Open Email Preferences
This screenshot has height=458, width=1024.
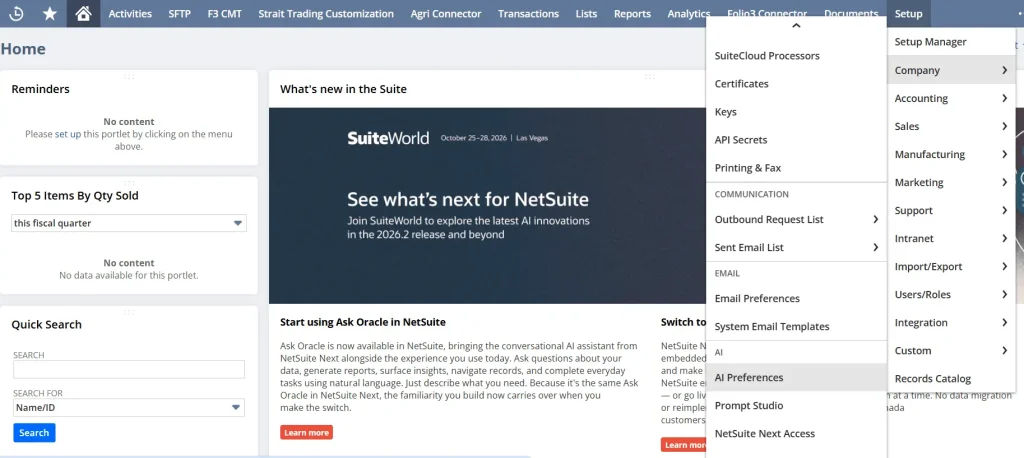click(x=796, y=299)
